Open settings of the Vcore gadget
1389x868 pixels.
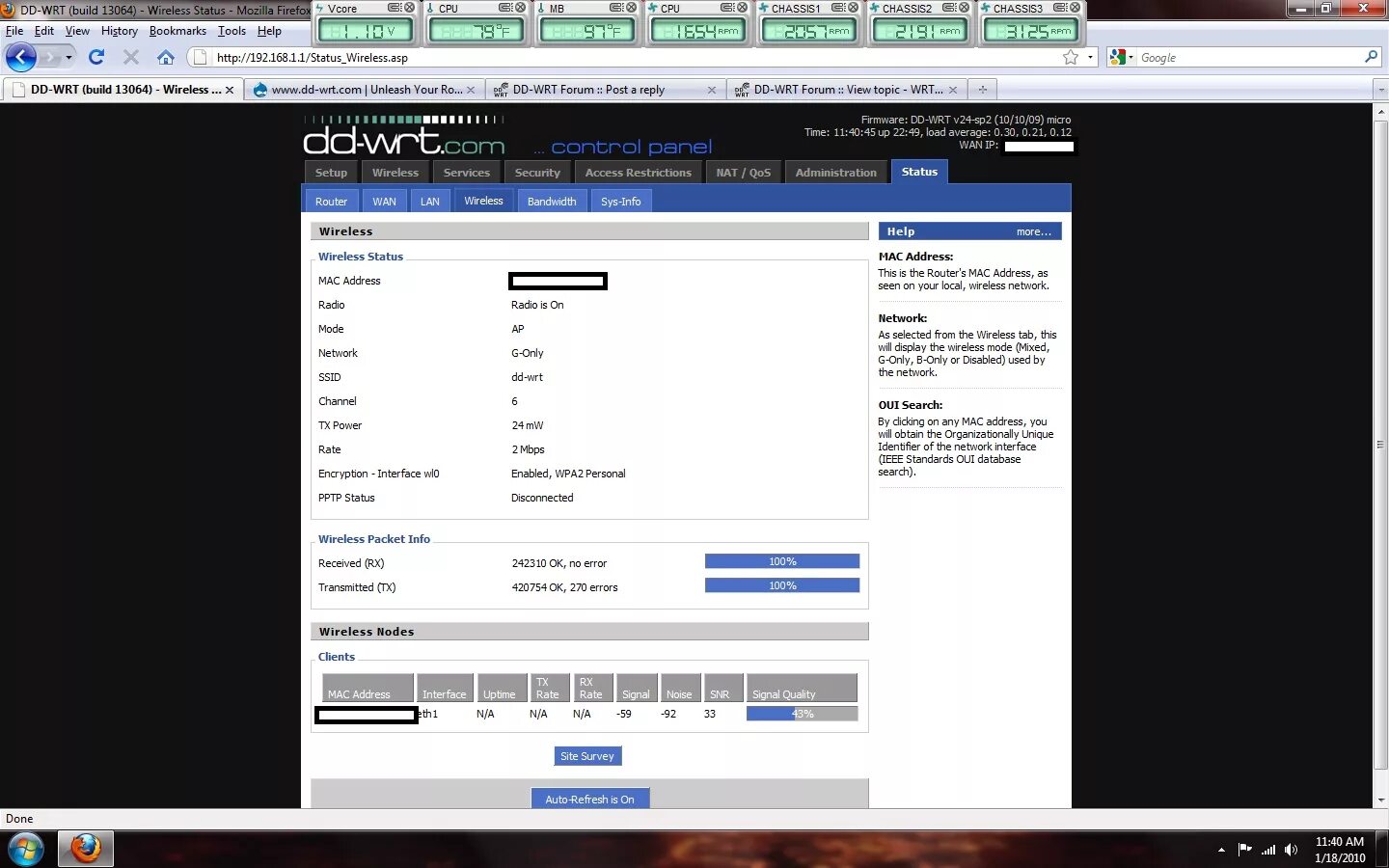(x=394, y=8)
